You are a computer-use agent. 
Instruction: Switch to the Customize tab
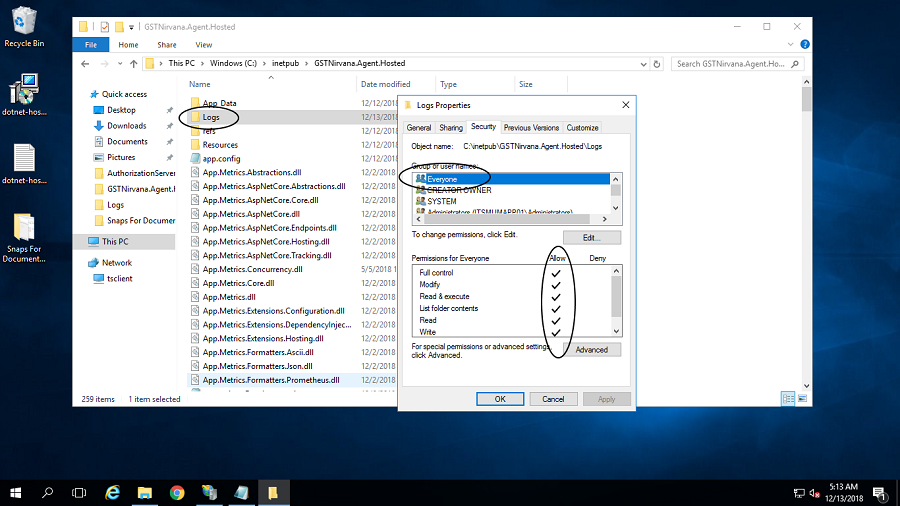[x=582, y=127]
